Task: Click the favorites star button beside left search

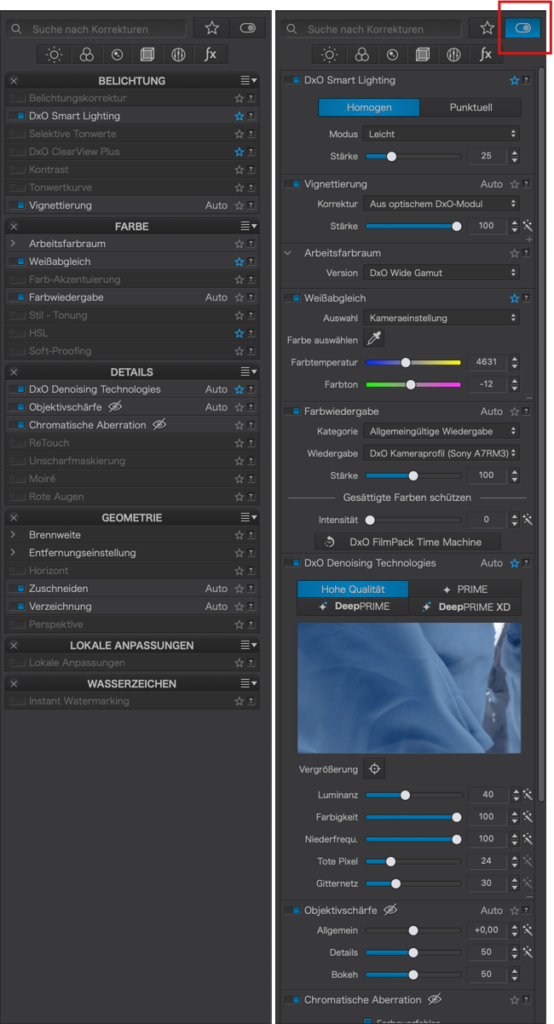Action: click(212, 28)
